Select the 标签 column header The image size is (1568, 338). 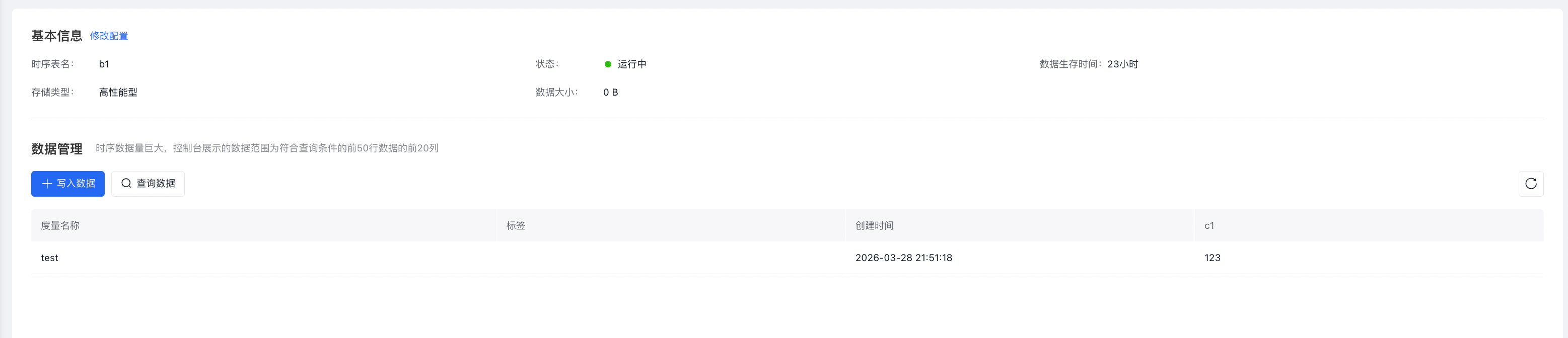tap(516, 225)
